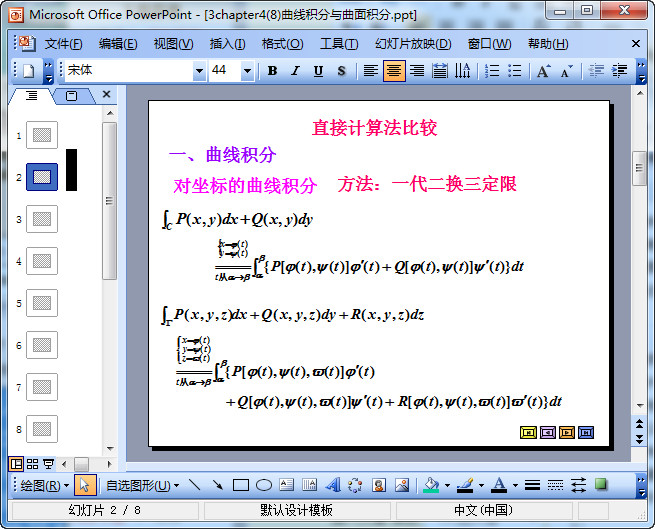
Task: Align text right
Action: pos(417,71)
